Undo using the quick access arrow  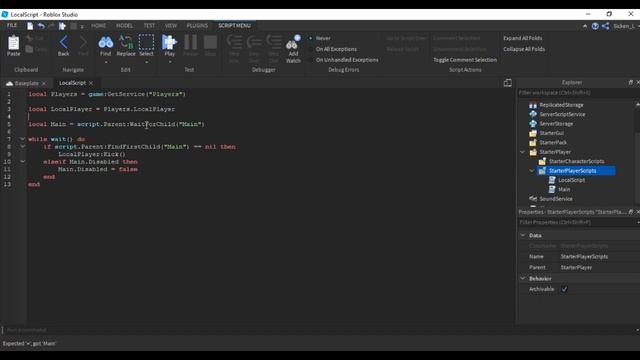point(41,26)
